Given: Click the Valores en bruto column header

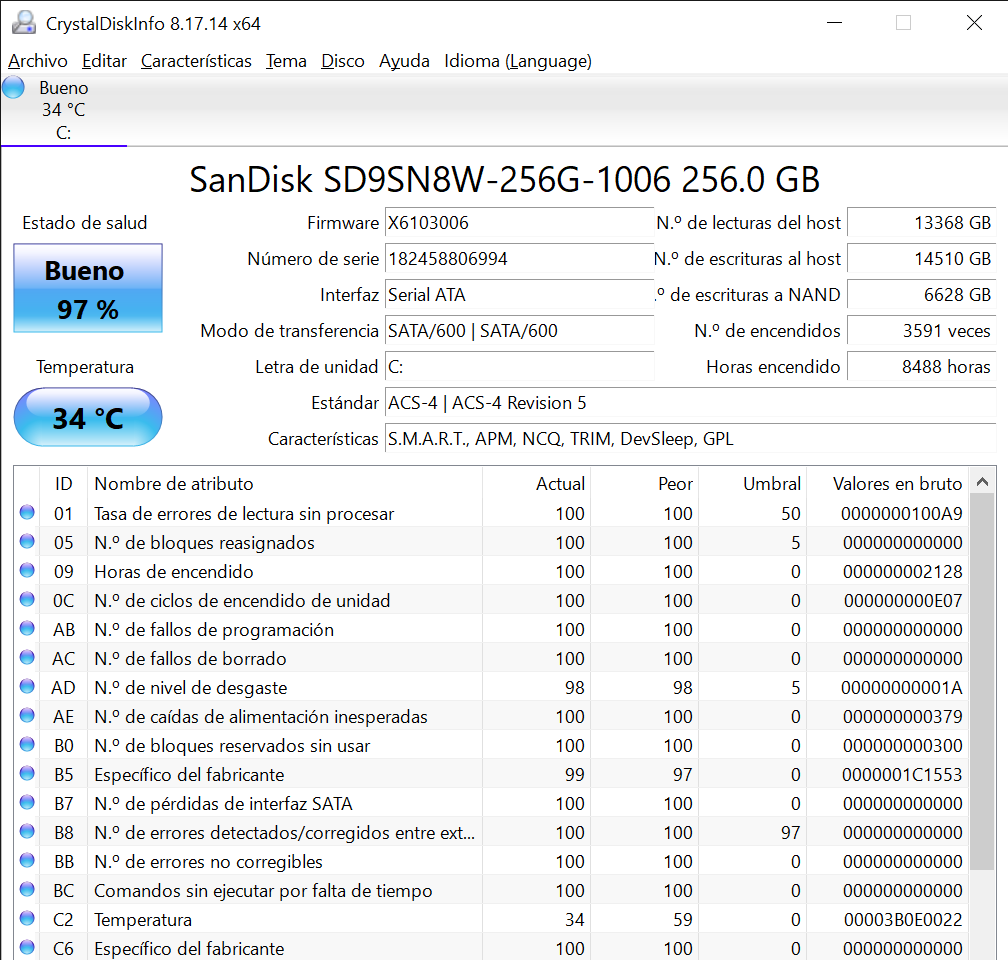Looking at the screenshot, I should (888, 484).
